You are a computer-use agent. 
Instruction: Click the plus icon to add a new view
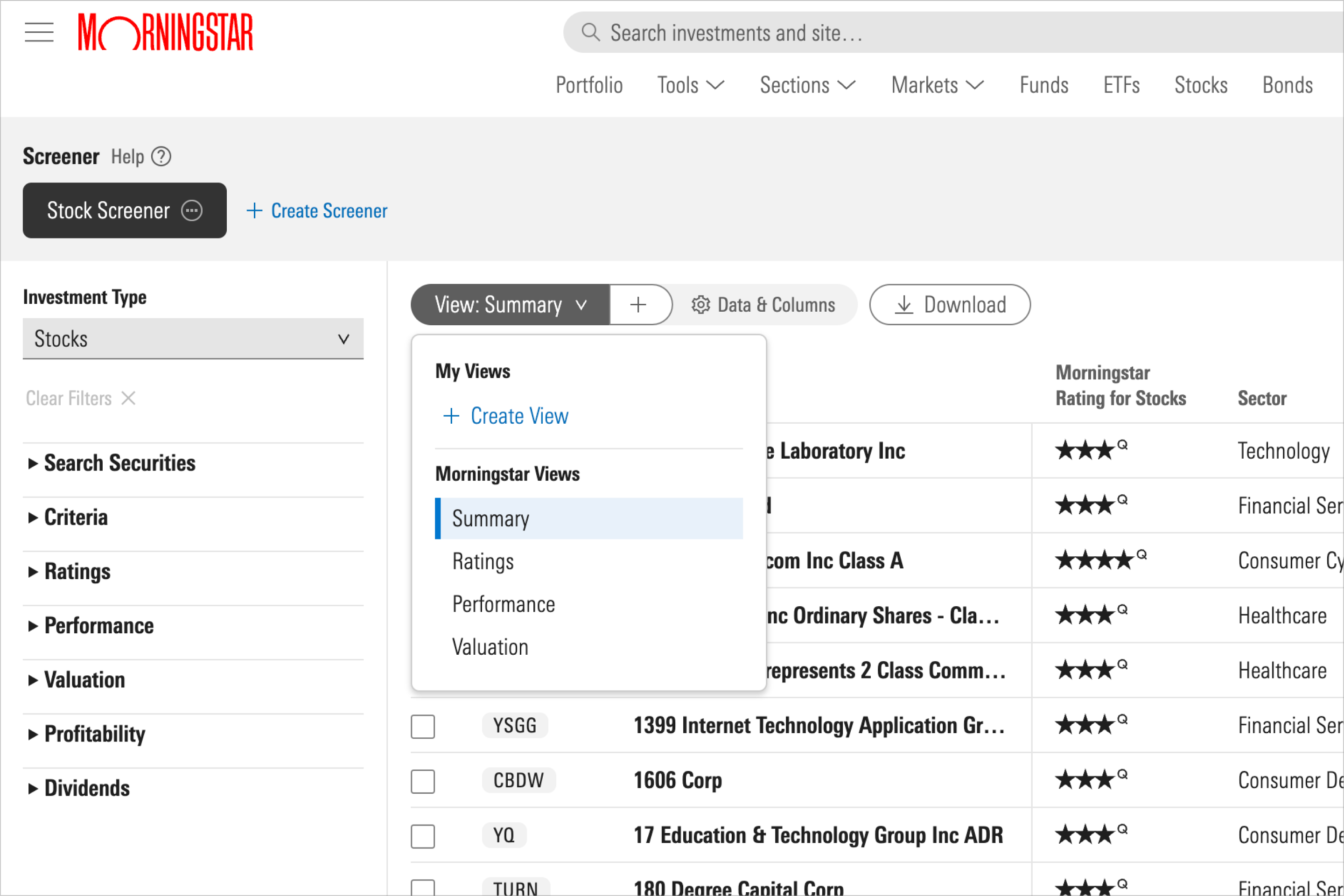pyautogui.click(x=639, y=304)
